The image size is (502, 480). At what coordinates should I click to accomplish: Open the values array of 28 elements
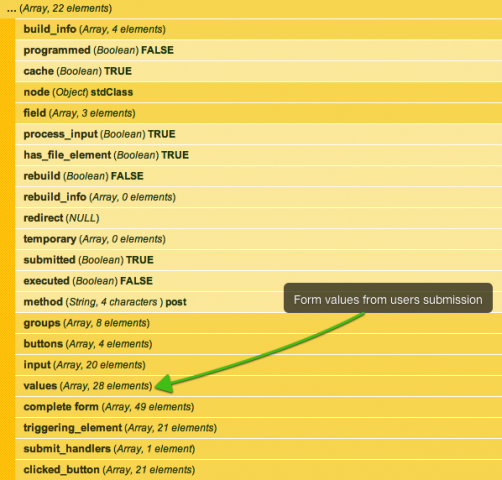click(258, 386)
